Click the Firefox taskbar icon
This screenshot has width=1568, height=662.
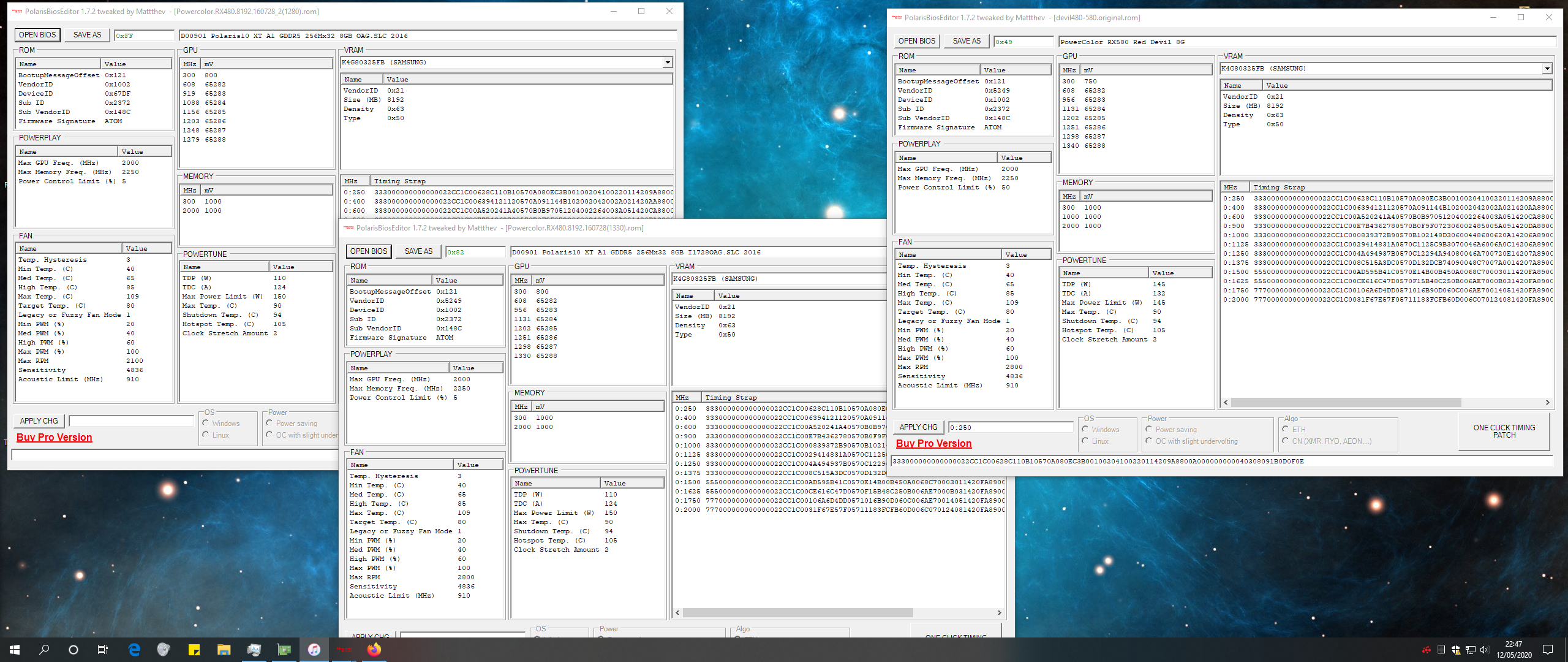pyautogui.click(x=374, y=650)
